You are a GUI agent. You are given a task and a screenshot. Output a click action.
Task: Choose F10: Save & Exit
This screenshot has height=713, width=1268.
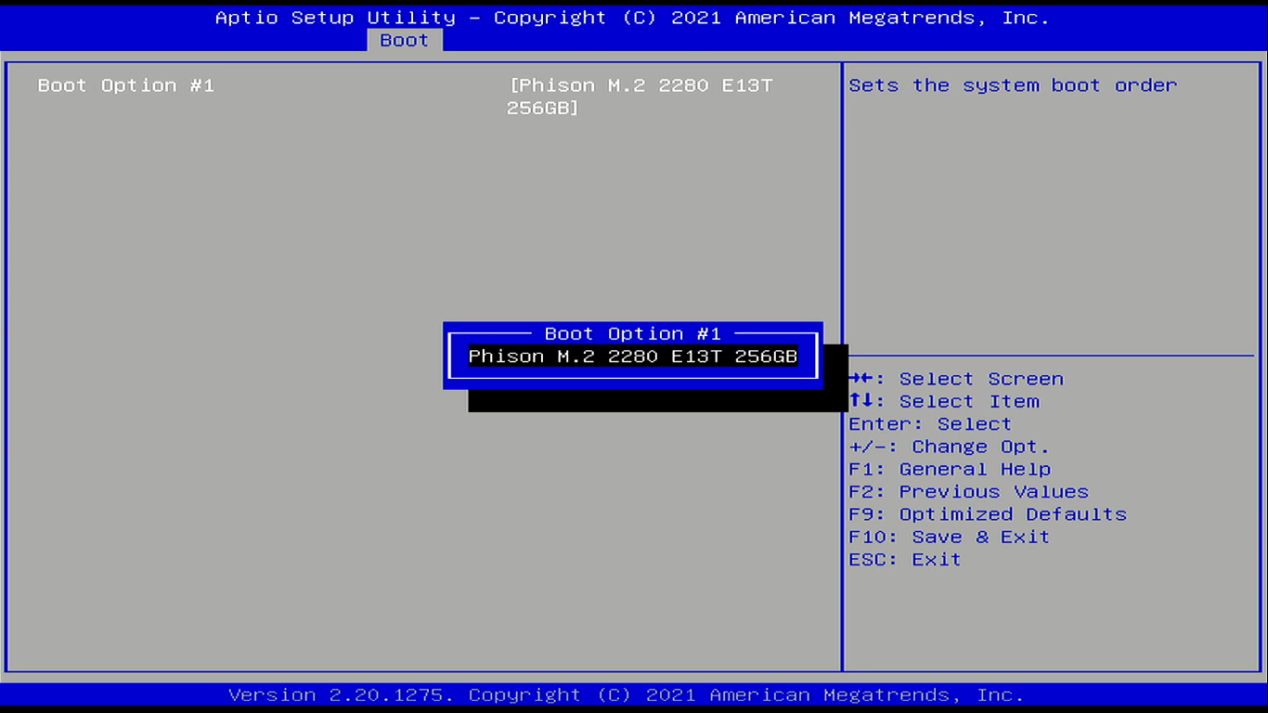[x=949, y=537]
